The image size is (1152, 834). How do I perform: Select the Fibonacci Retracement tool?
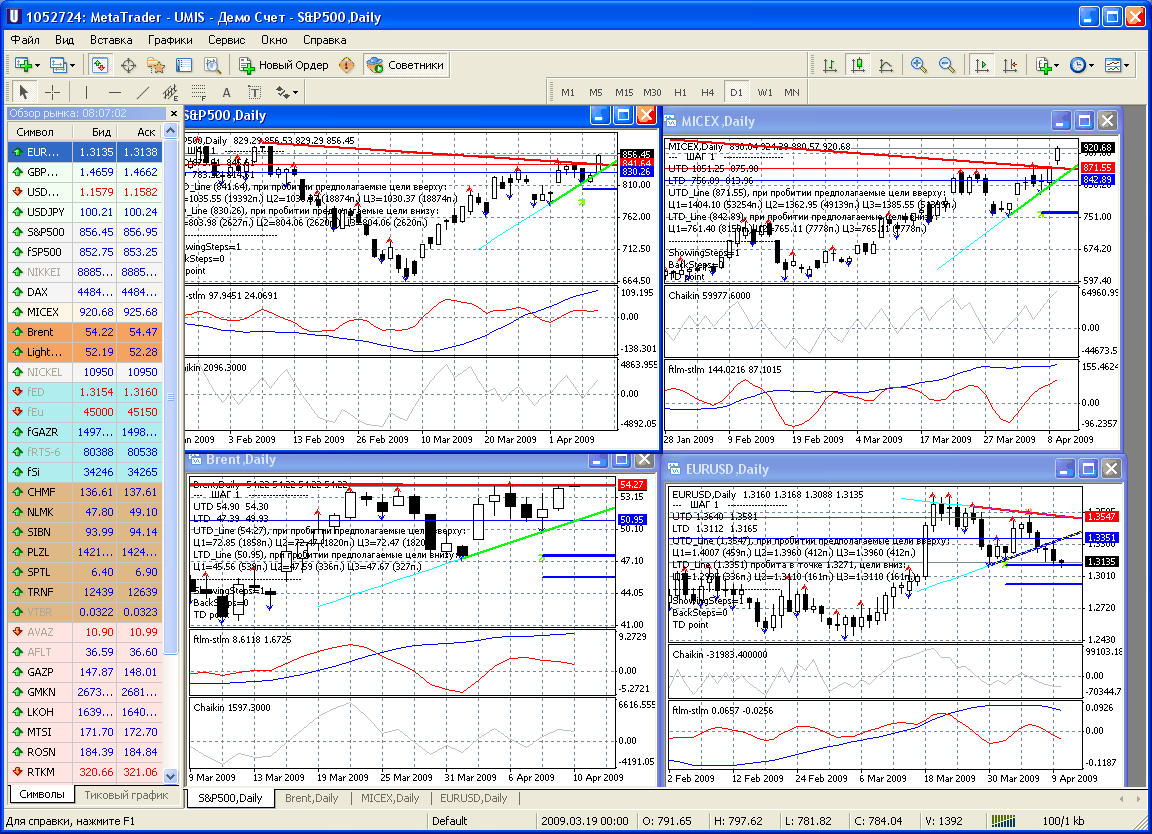point(198,93)
